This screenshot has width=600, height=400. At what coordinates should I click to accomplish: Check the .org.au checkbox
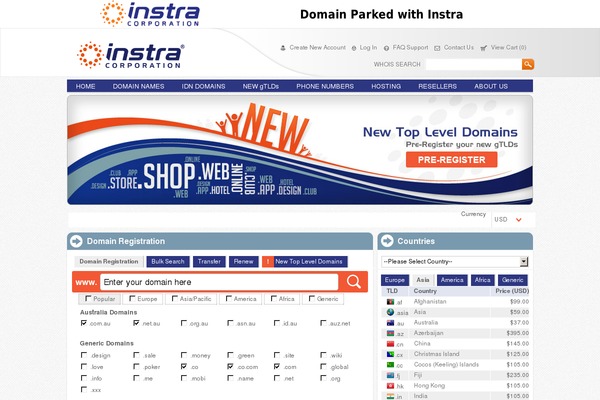coord(184,323)
